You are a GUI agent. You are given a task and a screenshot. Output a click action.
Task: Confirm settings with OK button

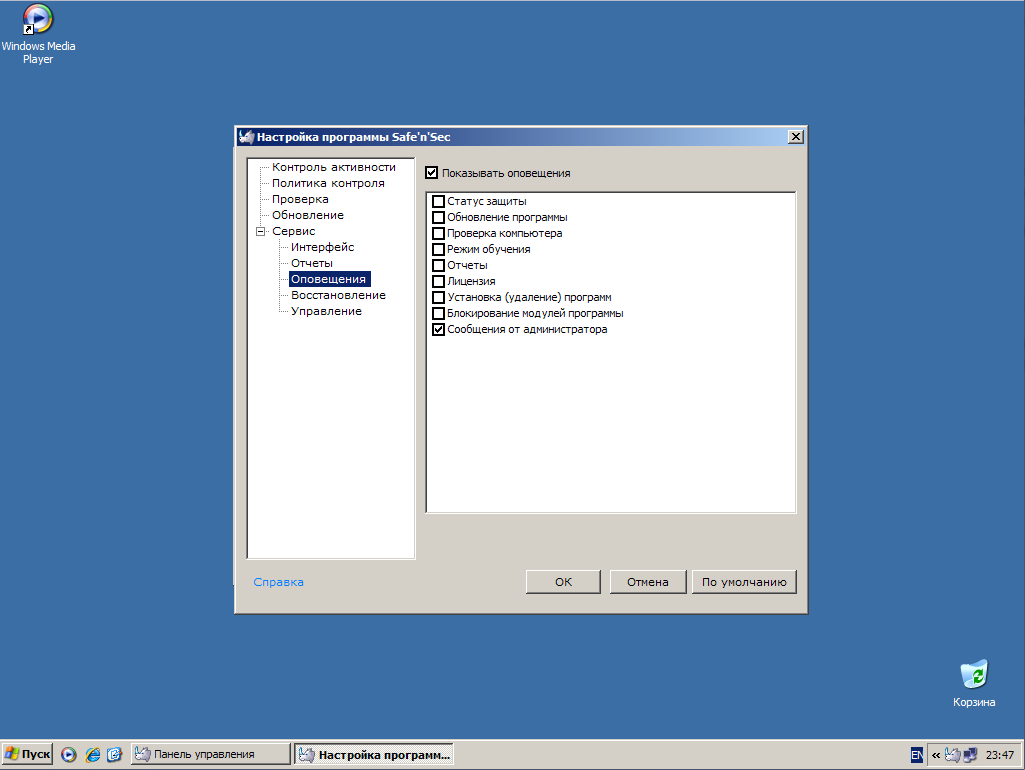click(x=563, y=582)
